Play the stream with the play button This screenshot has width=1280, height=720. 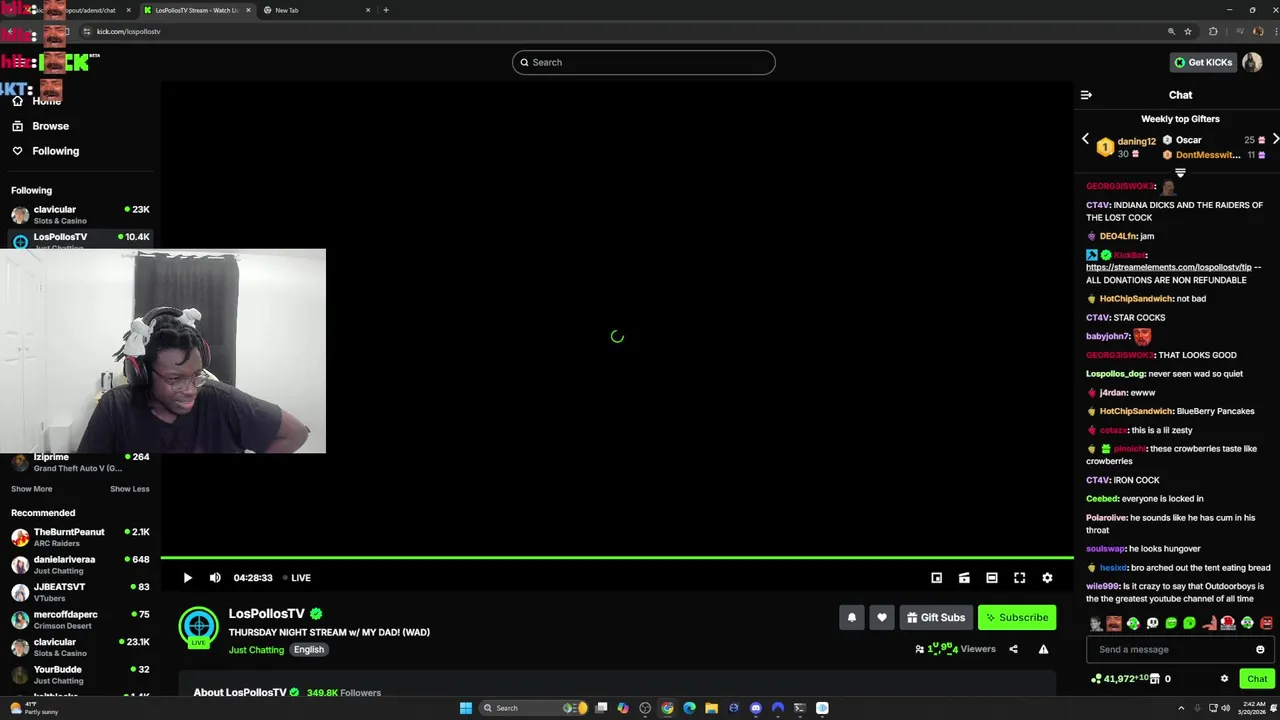187,578
